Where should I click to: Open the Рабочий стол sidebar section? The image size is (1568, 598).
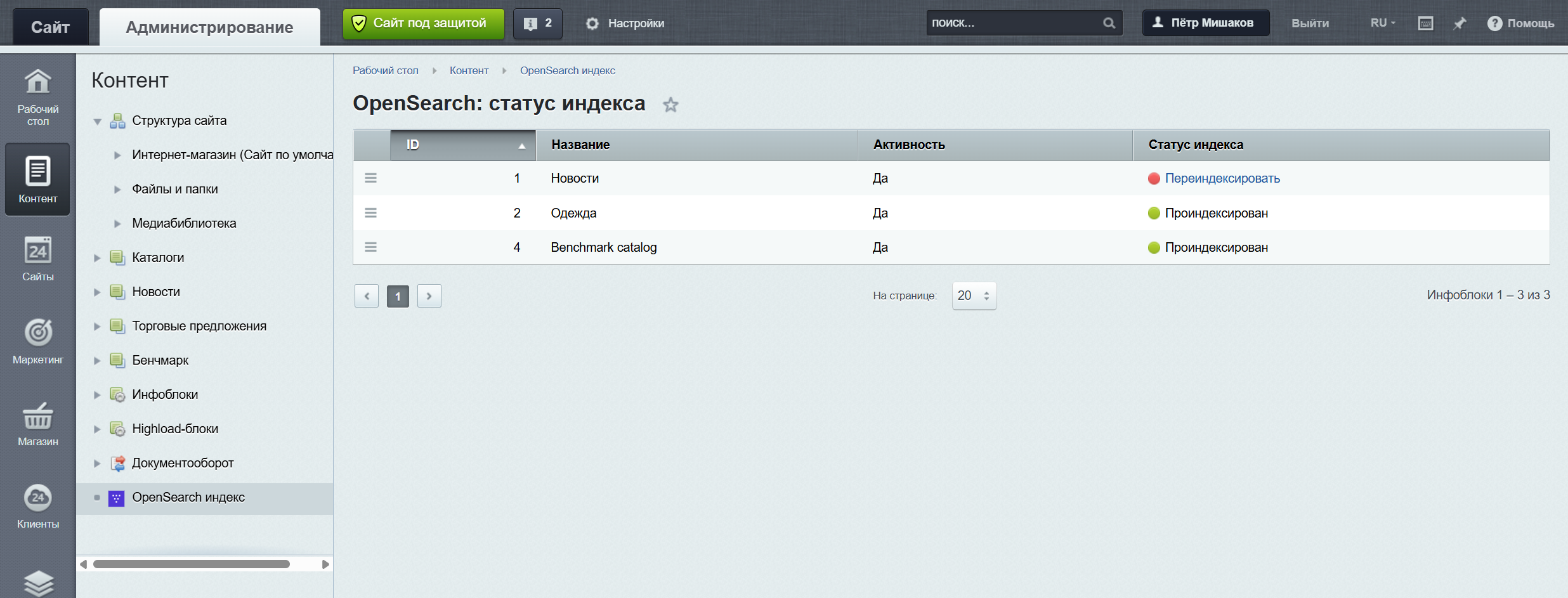pos(38,97)
